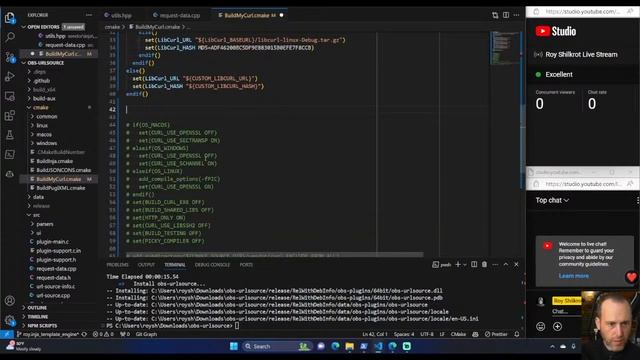Expand the windows folder
Screen dimensions: 640x360
tap(47, 143)
